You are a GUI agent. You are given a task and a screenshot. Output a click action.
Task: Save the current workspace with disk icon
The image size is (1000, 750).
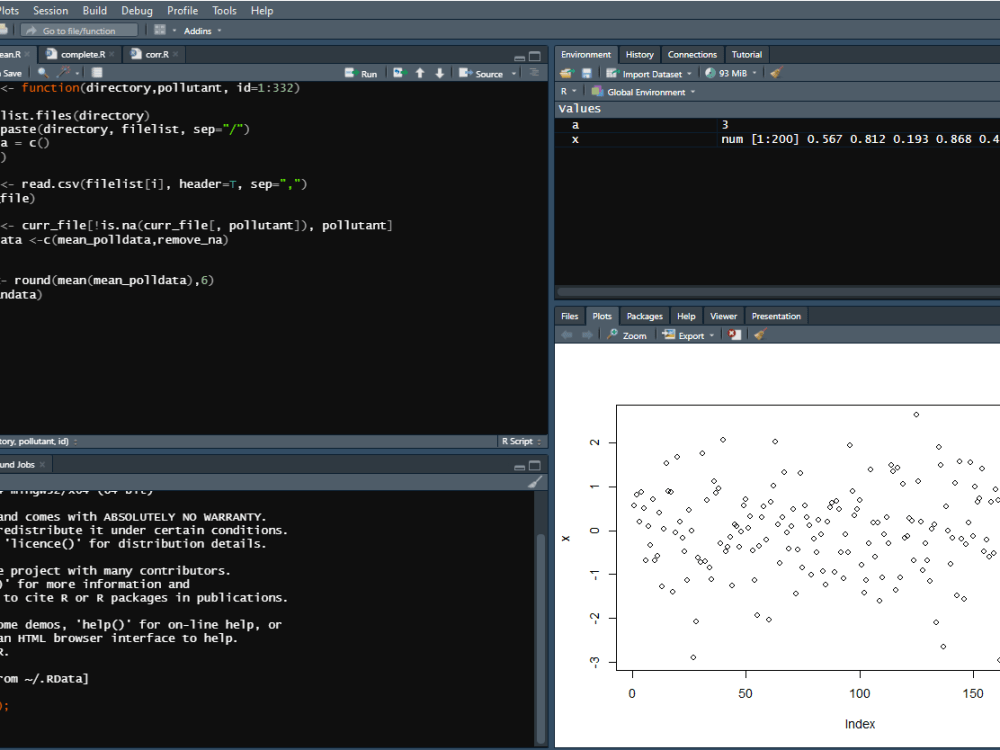click(585, 73)
